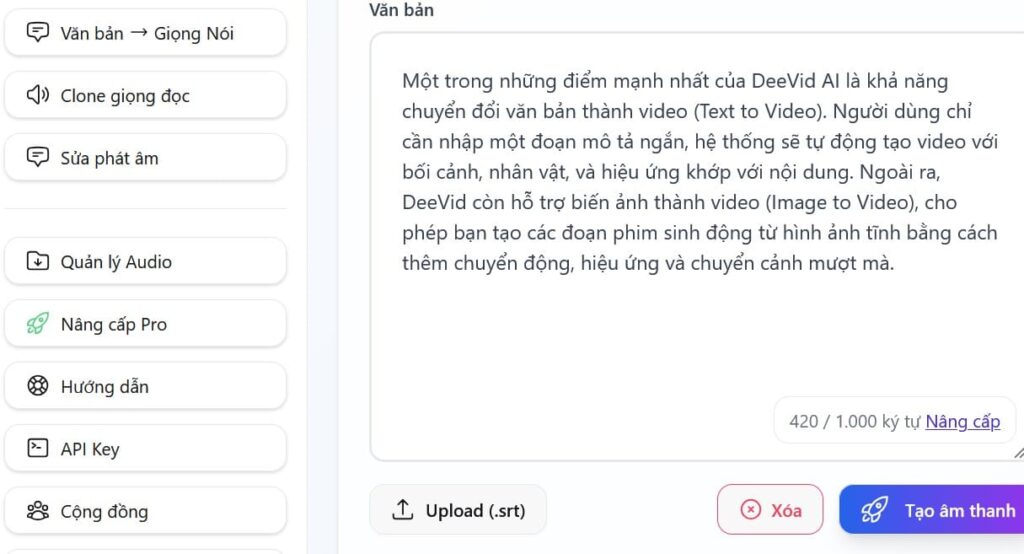Click the Upload (.srt) button
This screenshot has width=1024, height=554.
point(459,510)
